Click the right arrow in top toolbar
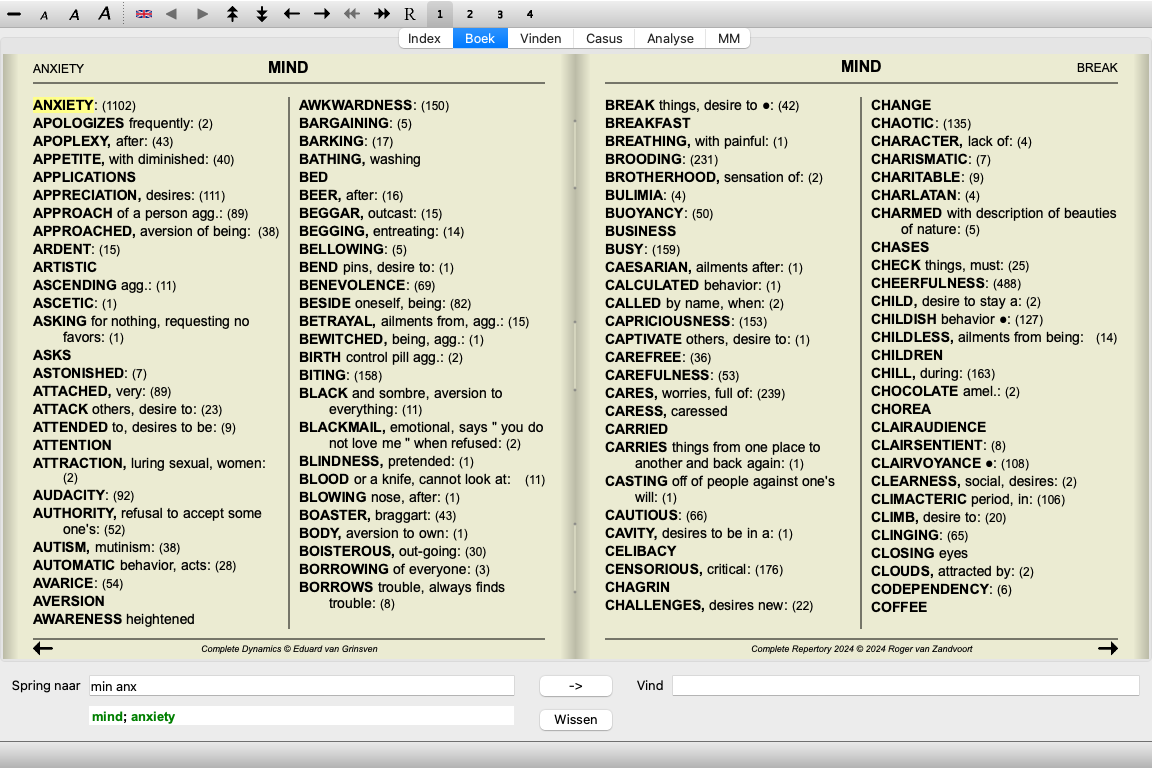The width and height of the screenshot is (1152, 768). pos(322,14)
